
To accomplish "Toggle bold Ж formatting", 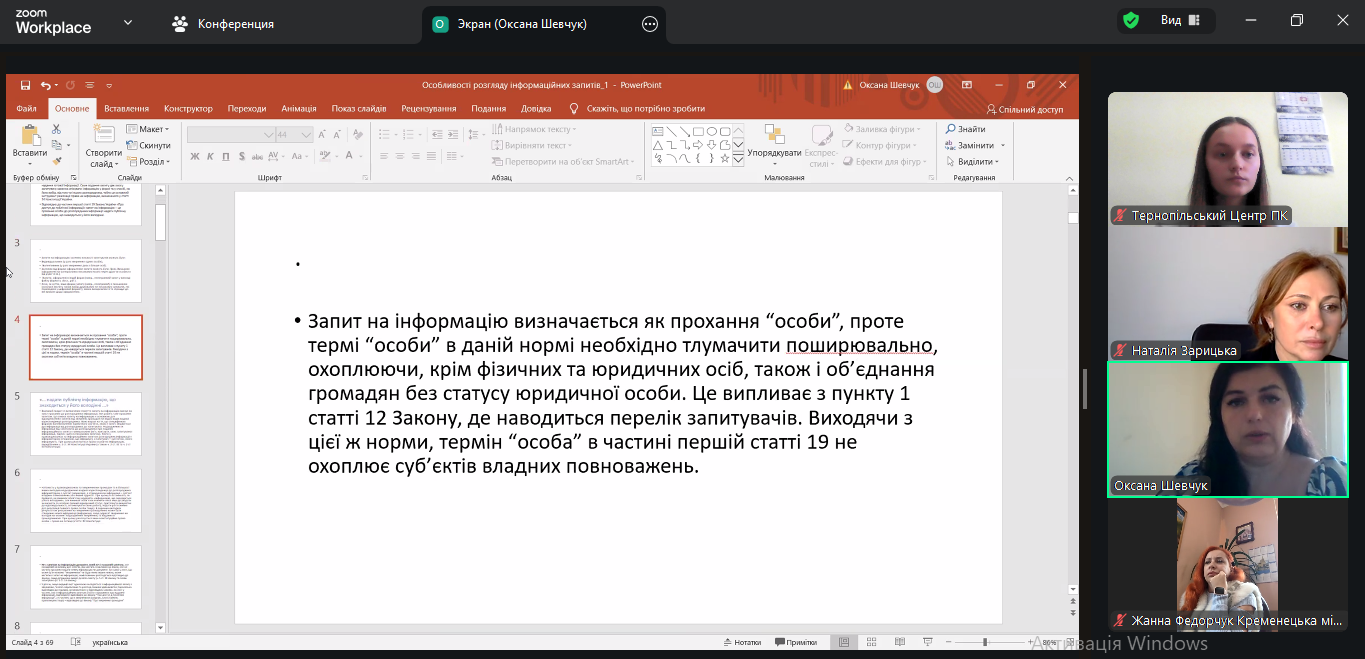I will point(195,156).
